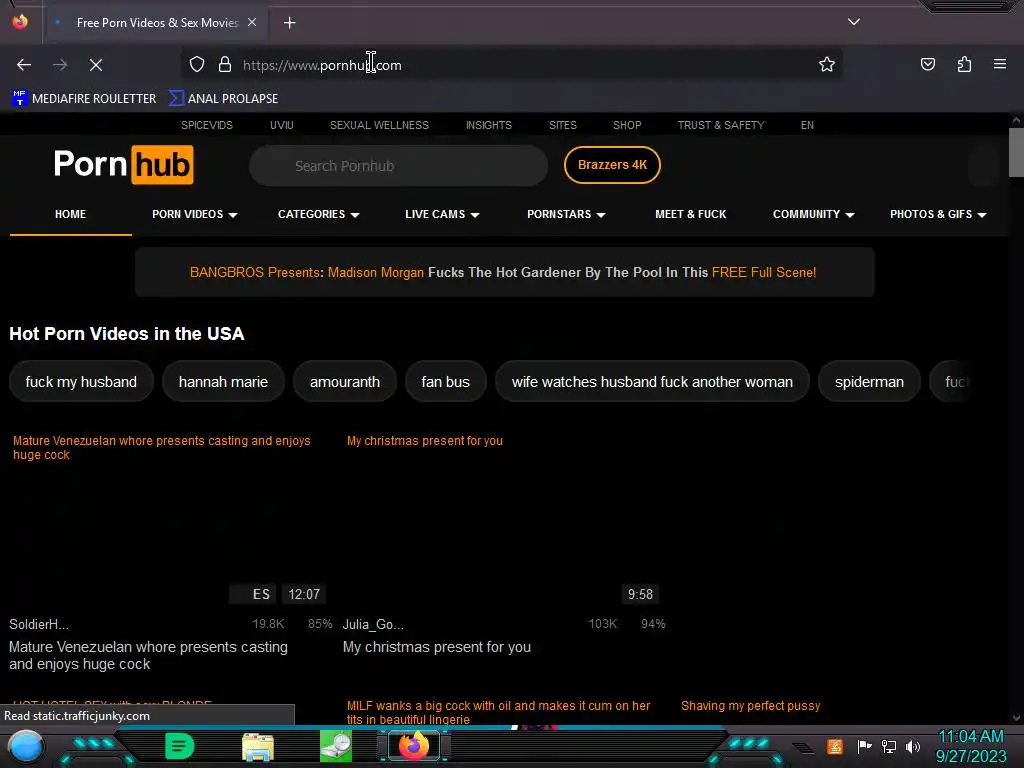This screenshot has height=768, width=1024.
Task: Open the MEDIAFIRE ROULETTER bookmark
Action: click(84, 99)
